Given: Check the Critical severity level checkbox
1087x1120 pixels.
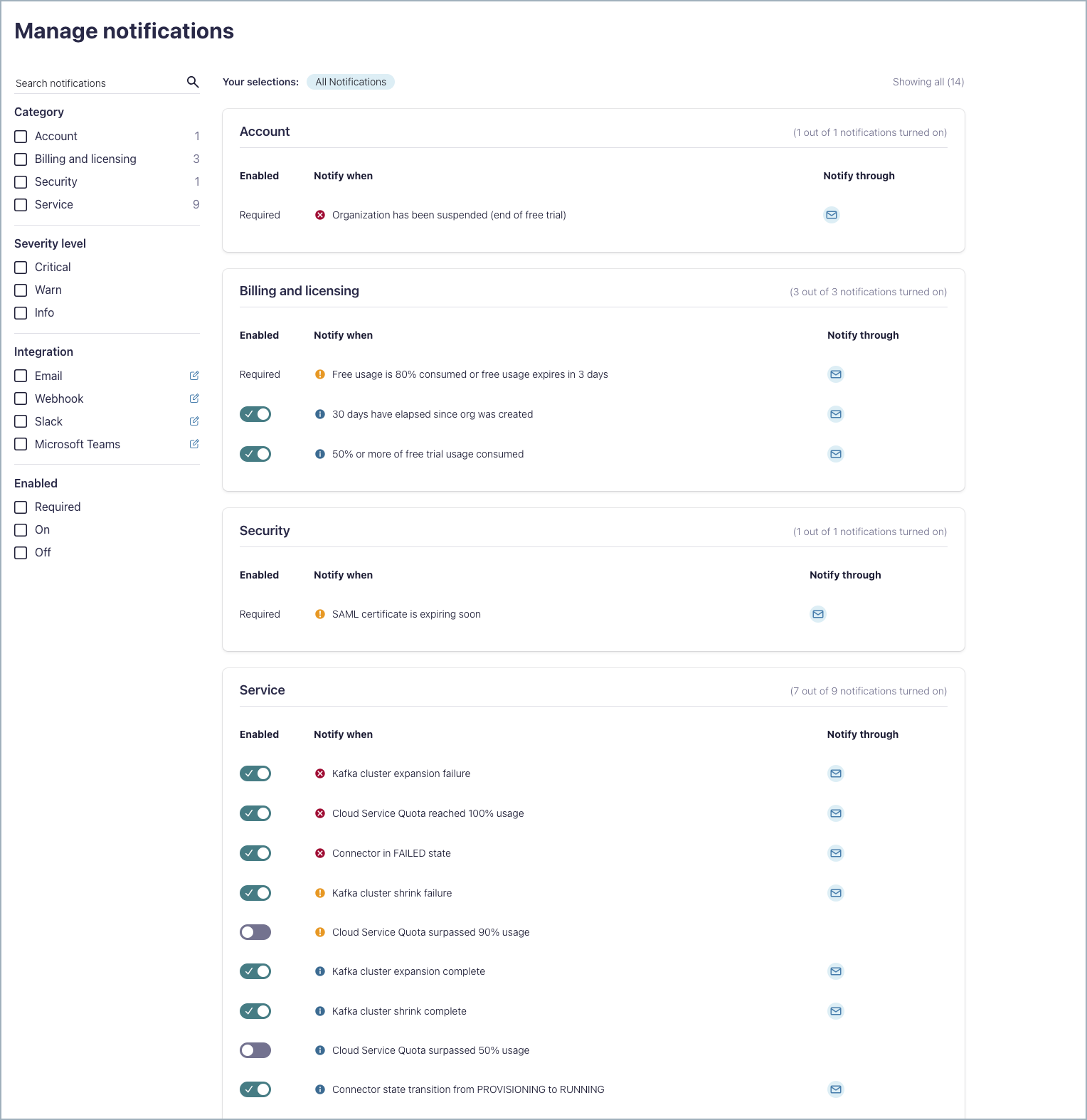Looking at the screenshot, I should coord(21,268).
